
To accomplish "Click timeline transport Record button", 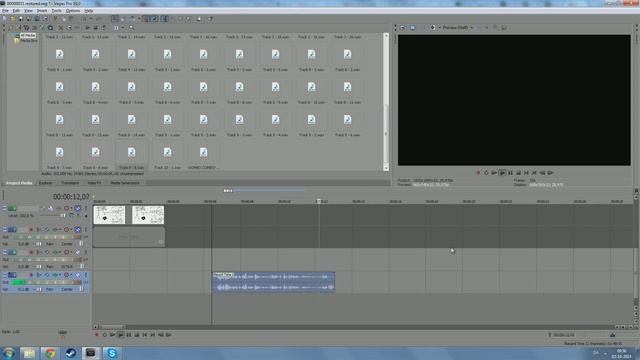I will [x=97, y=335].
